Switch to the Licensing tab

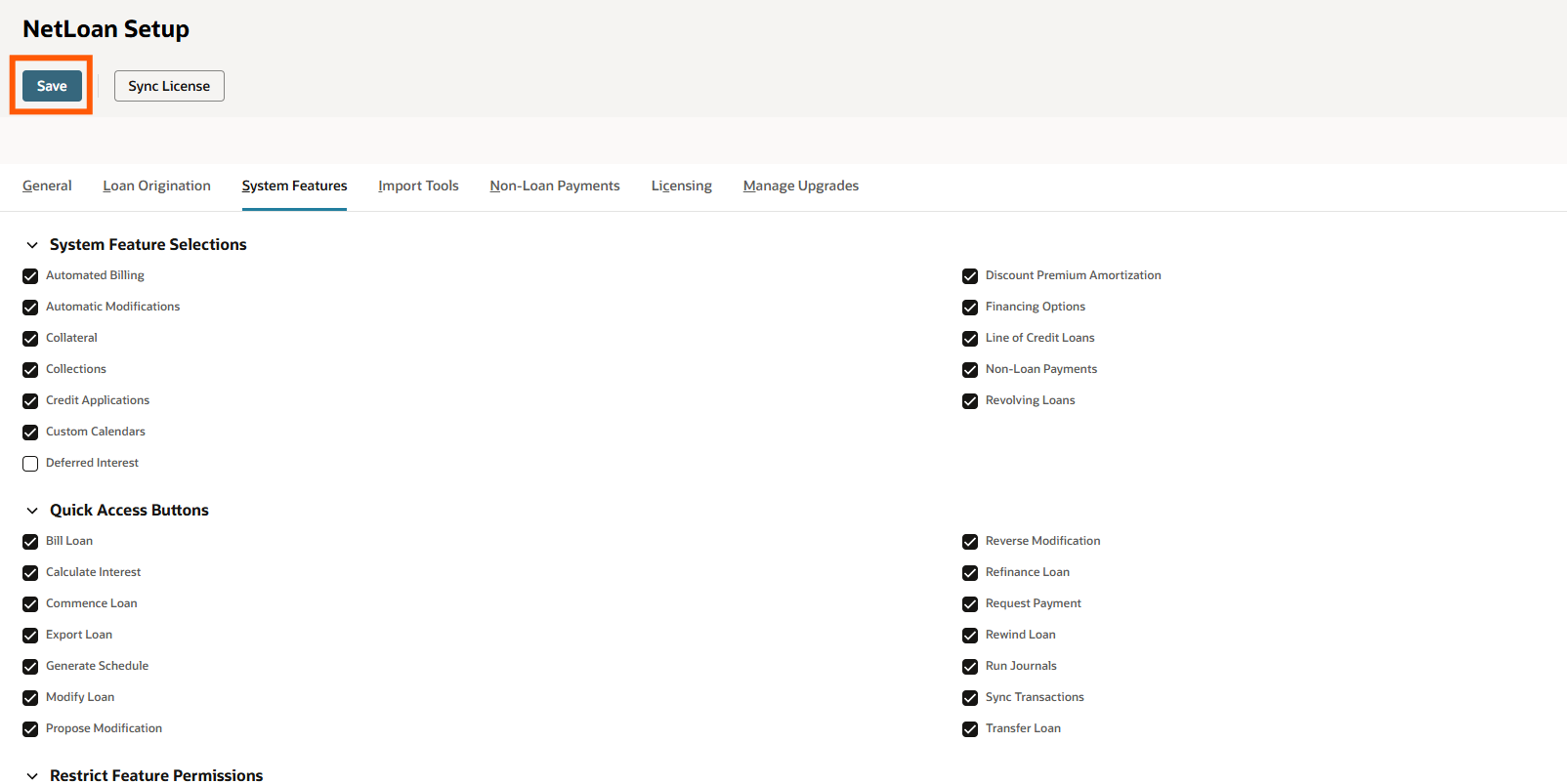(681, 186)
